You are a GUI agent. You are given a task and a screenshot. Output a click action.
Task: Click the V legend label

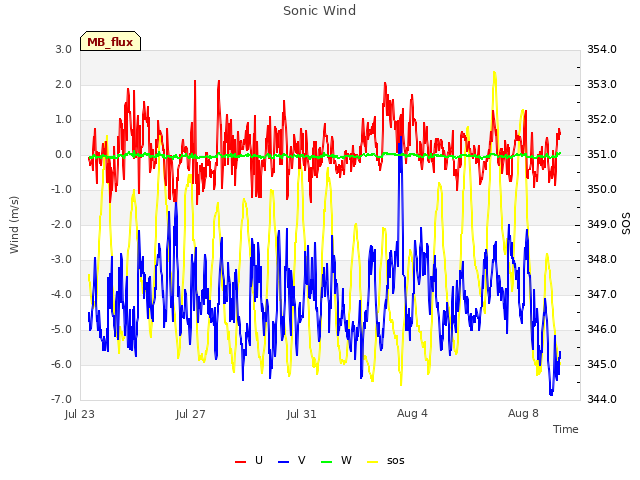pyautogui.click(x=302, y=460)
